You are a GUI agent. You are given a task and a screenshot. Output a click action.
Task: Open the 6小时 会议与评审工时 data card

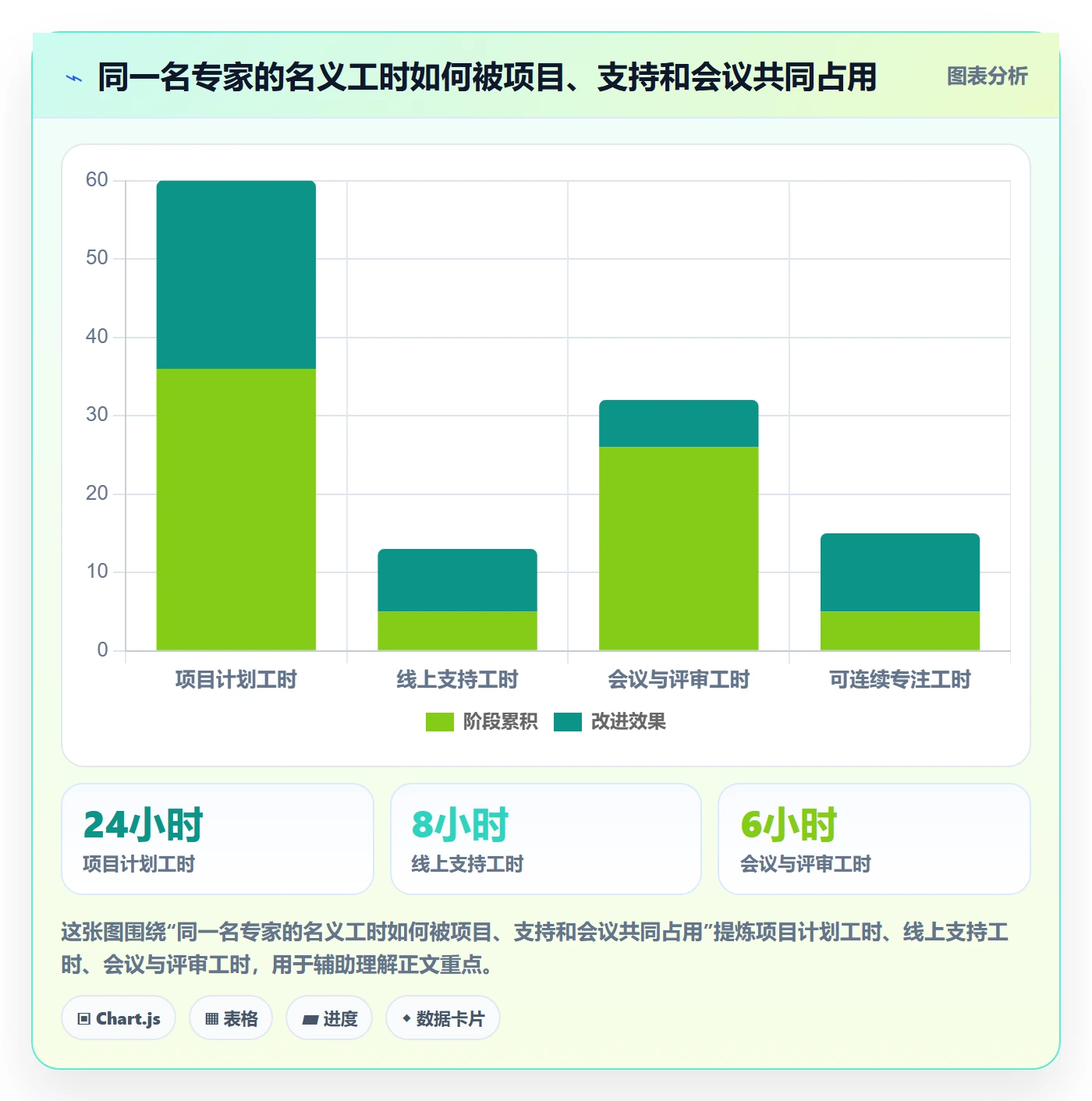(x=874, y=839)
